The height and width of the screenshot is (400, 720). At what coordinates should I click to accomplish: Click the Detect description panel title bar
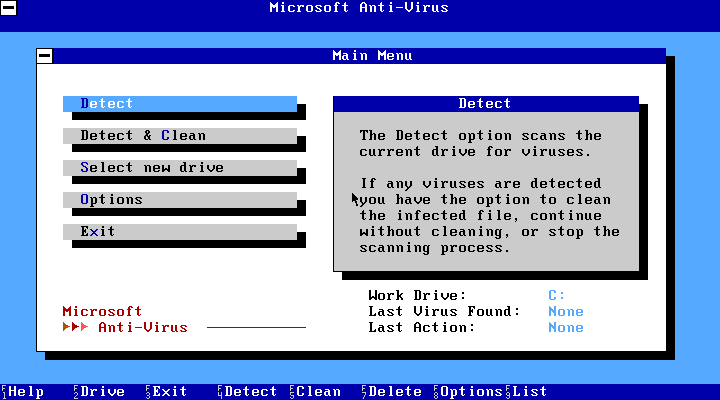click(485, 104)
